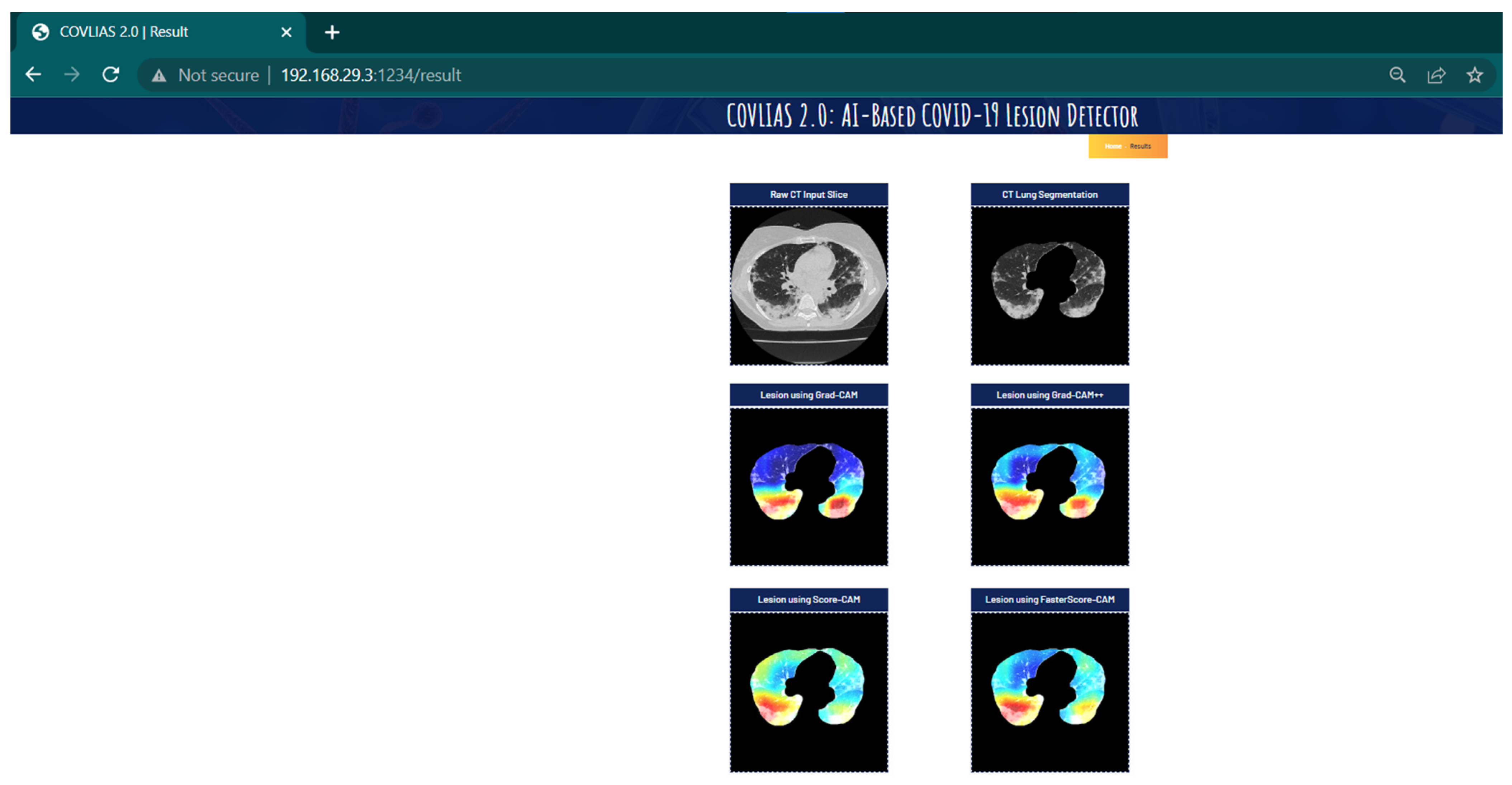Click the browser forward arrow
The height and width of the screenshot is (785, 1512).
[x=72, y=75]
